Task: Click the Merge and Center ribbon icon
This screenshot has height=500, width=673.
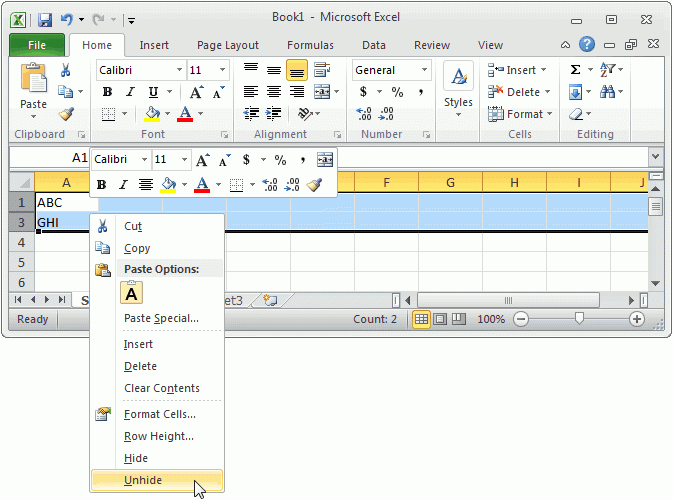Action: click(x=322, y=92)
